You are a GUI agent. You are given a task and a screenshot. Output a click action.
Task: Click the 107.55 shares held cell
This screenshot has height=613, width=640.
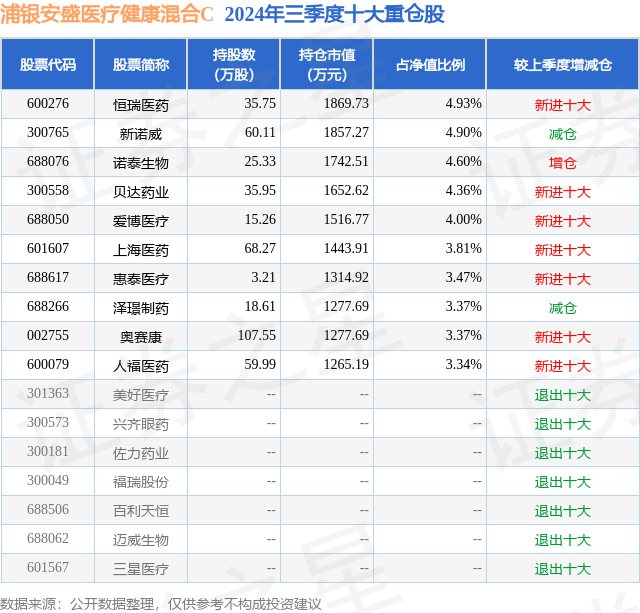pyautogui.click(x=257, y=335)
